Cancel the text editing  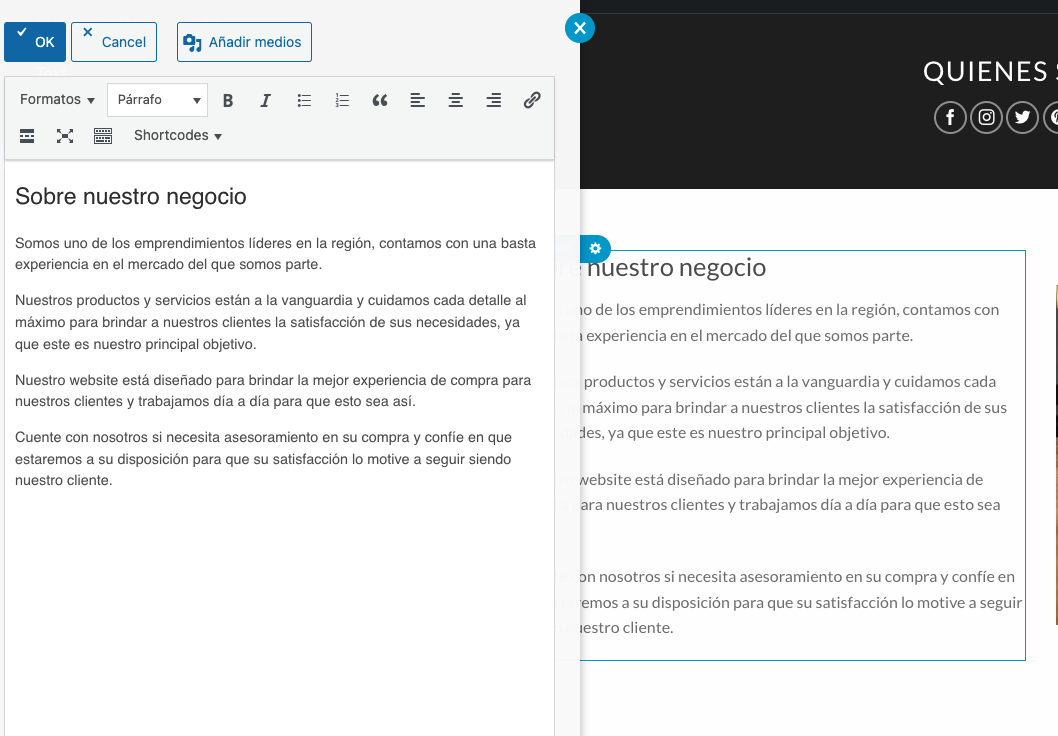(114, 42)
